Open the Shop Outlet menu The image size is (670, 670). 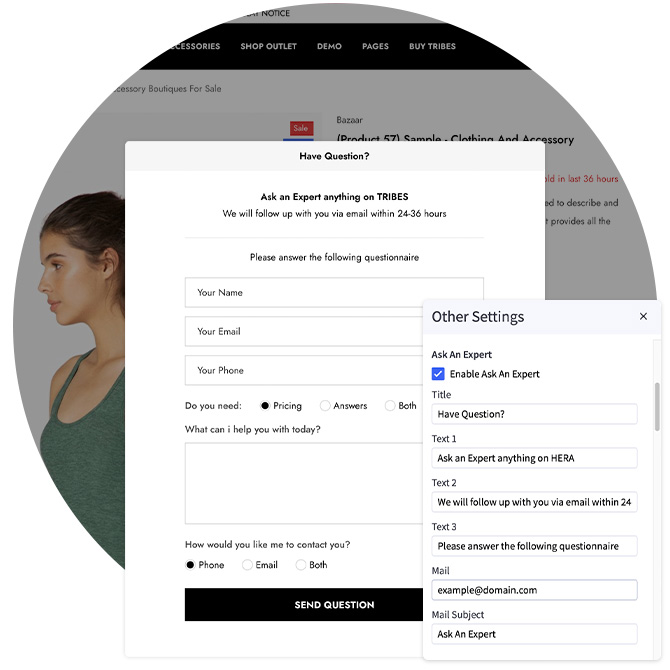coord(268,46)
